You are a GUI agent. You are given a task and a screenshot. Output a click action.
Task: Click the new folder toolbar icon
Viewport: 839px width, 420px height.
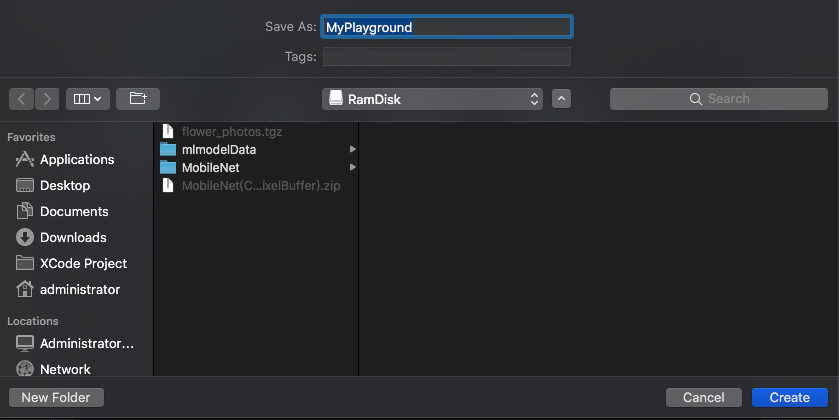coord(138,99)
